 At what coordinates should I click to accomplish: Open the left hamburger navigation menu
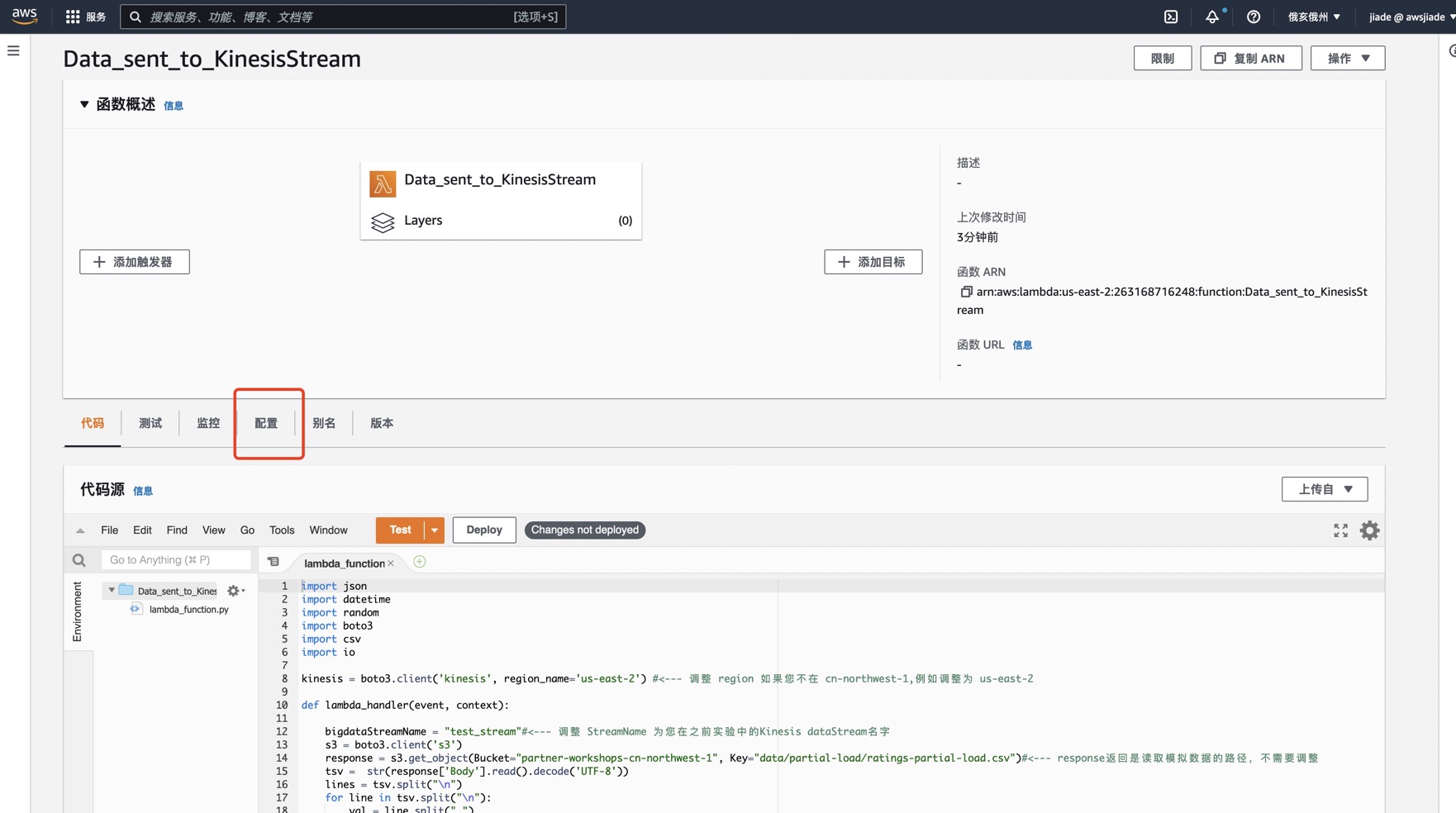coord(13,51)
